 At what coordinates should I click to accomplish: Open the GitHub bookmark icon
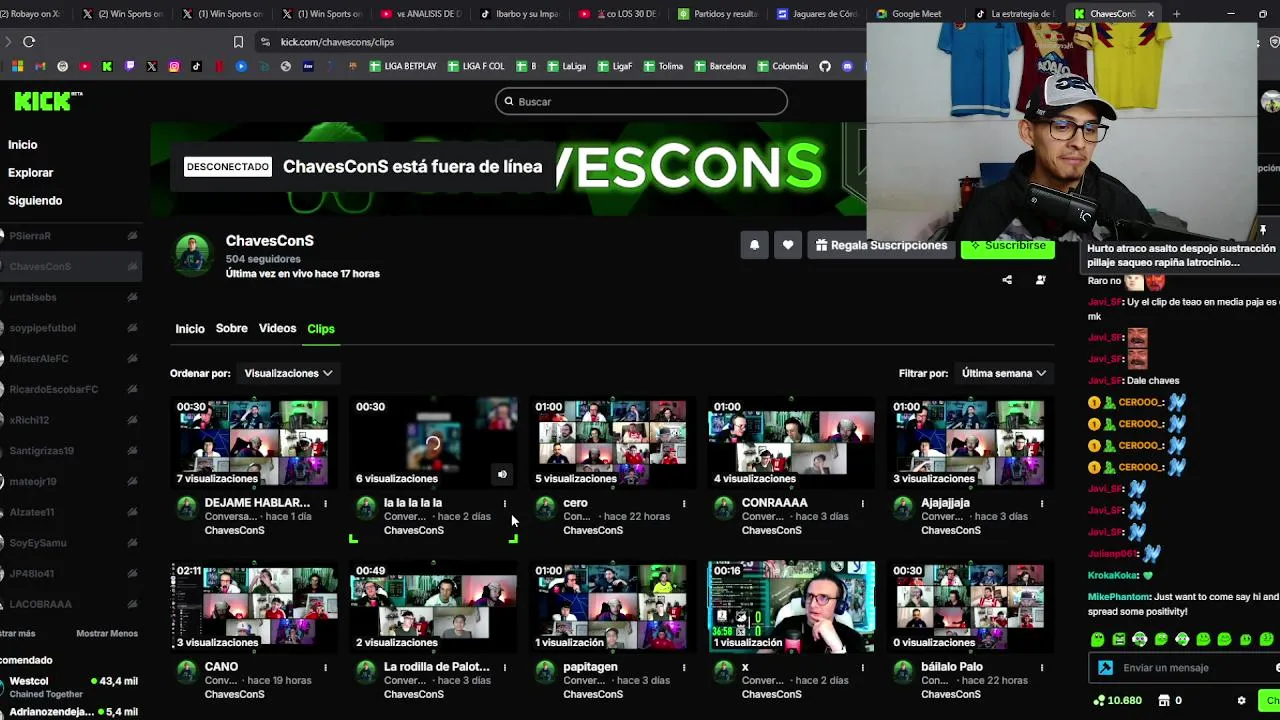point(825,66)
